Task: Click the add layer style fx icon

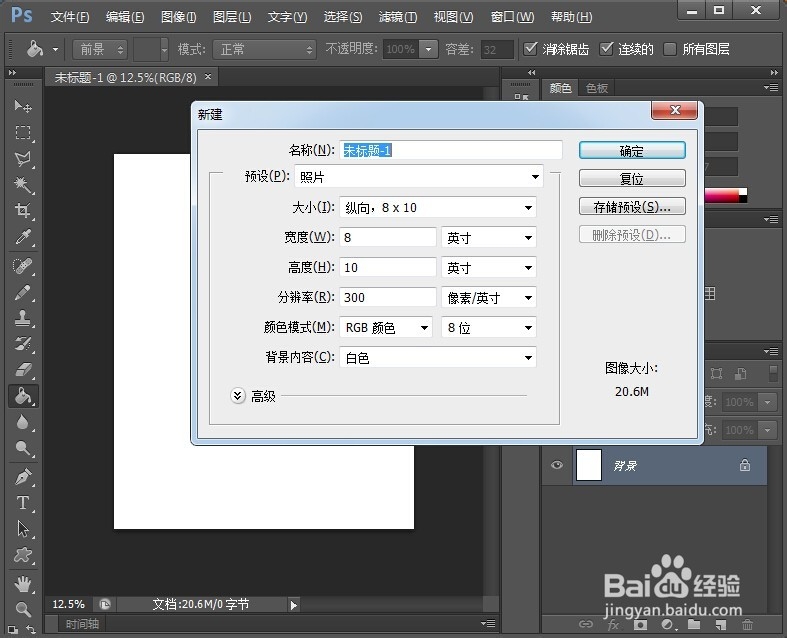Action: click(613, 624)
